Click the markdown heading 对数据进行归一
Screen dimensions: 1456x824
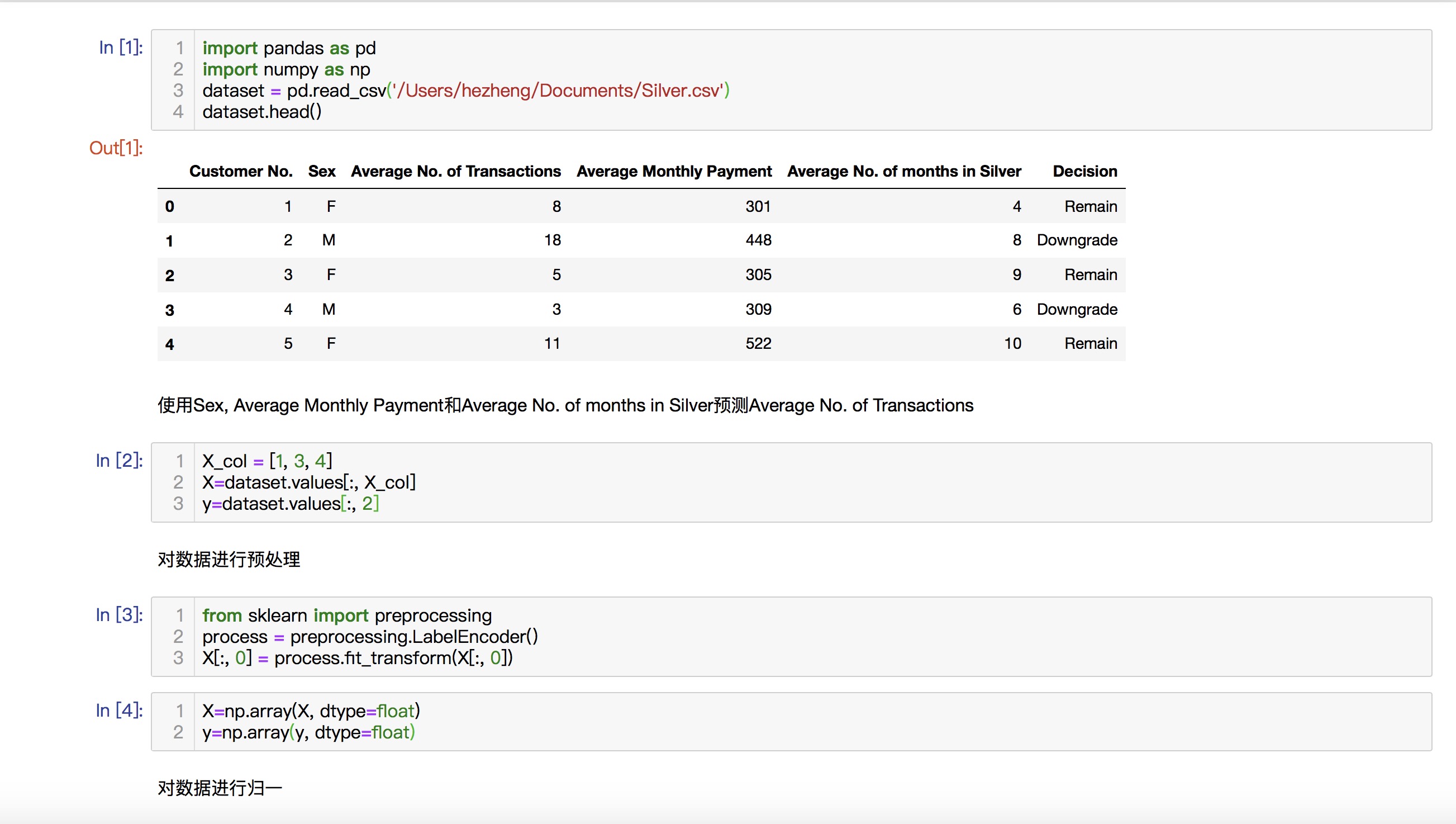pos(220,788)
